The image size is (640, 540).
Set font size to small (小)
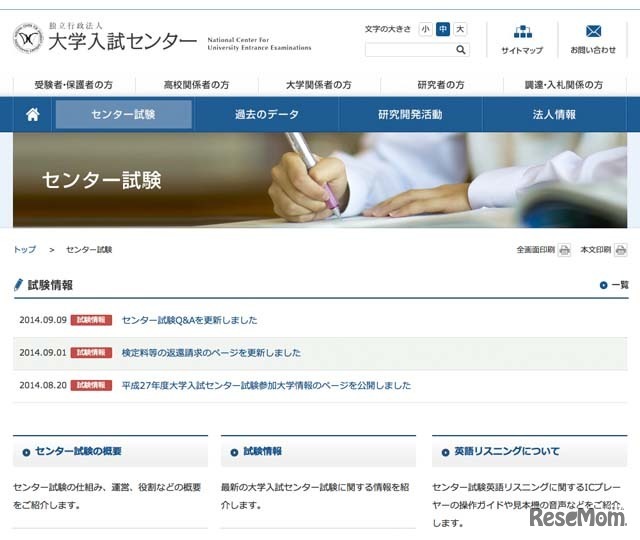(425, 29)
